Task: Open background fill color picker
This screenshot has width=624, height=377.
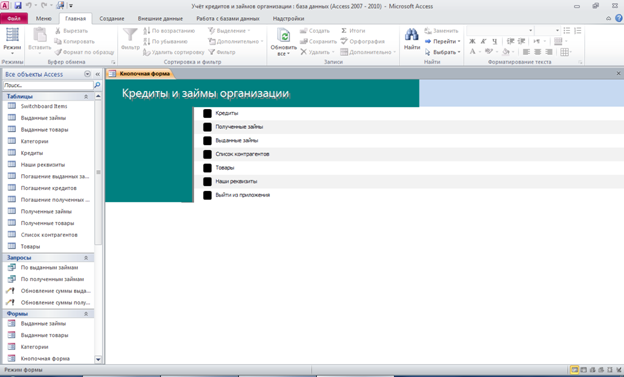Action: point(508,52)
